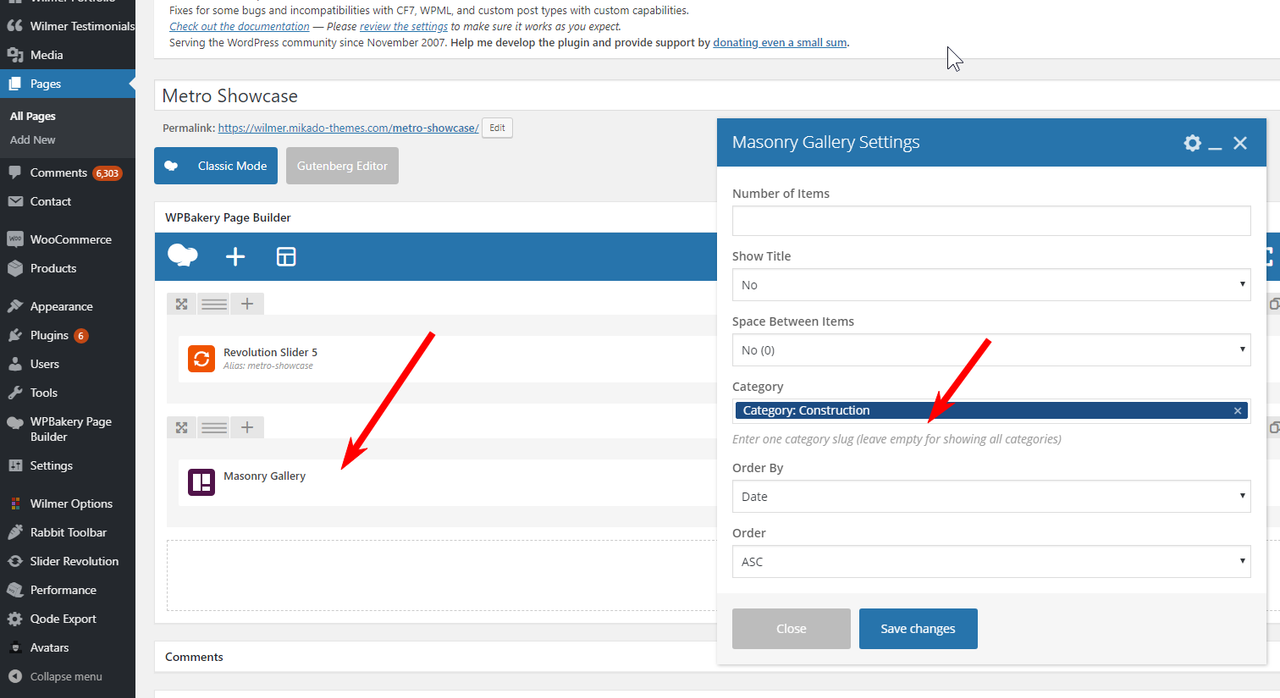
Task: Open the Settings menu in the sidebar
Action: pyautogui.click(x=67, y=466)
